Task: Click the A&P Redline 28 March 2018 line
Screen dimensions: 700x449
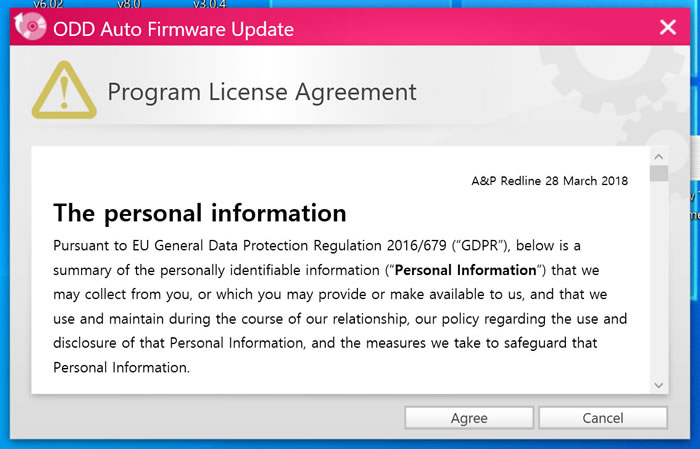Action: click(x=549, y=182)
